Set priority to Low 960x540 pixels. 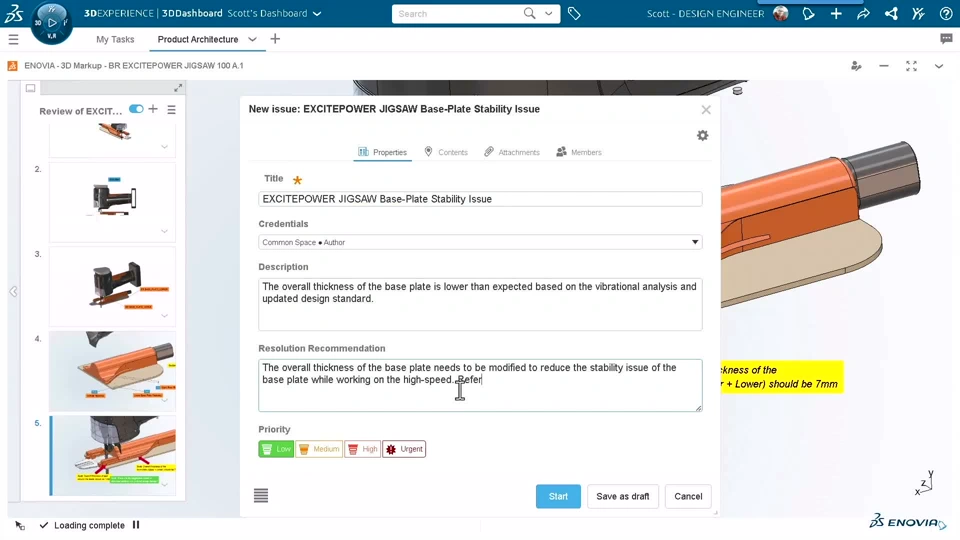point(276,449)
